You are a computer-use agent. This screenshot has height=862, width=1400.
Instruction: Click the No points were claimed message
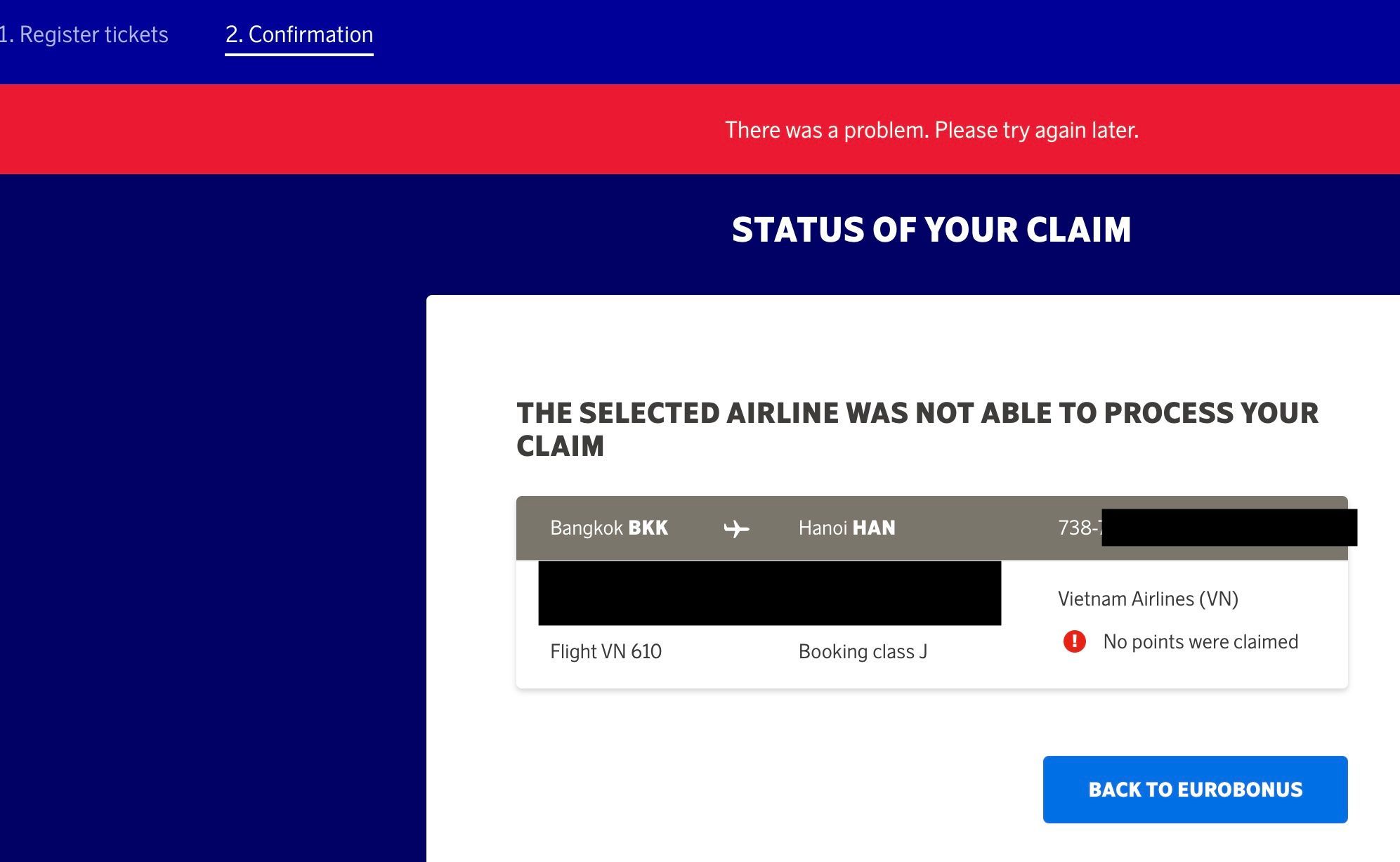pyautogui.click(x=1201, y=641)
